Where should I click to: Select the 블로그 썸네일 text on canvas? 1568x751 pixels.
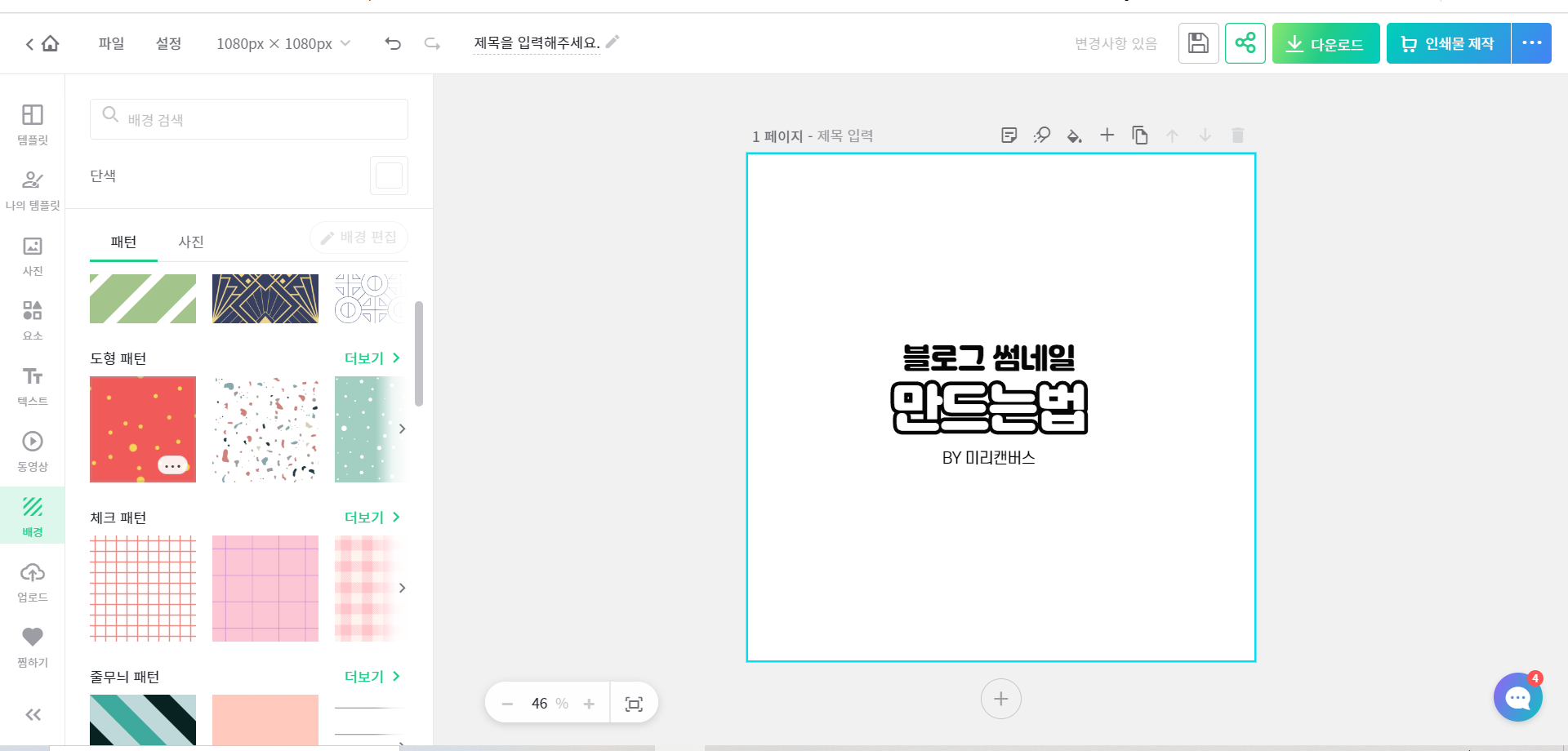click(988, 358)
